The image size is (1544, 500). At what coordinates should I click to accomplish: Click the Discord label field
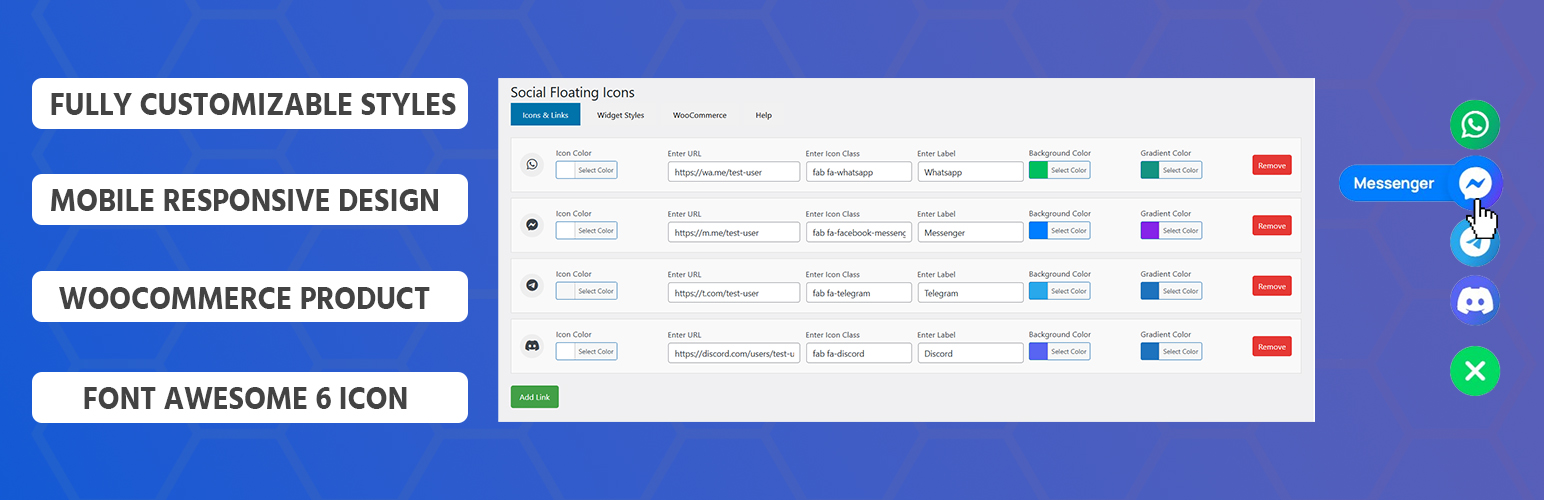click(970, 353)
